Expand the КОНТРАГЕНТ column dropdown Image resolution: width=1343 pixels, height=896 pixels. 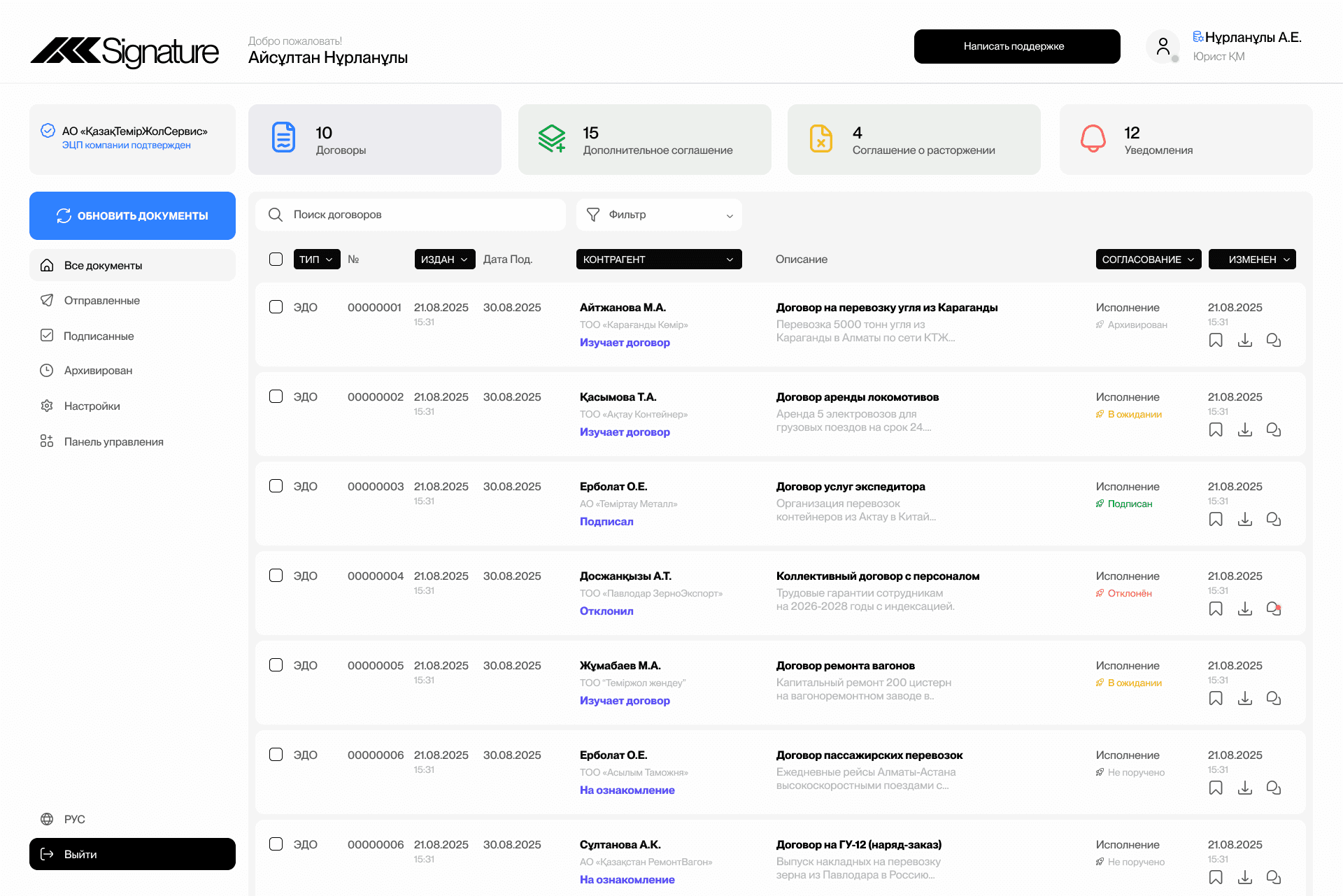(x=658, y=259)
